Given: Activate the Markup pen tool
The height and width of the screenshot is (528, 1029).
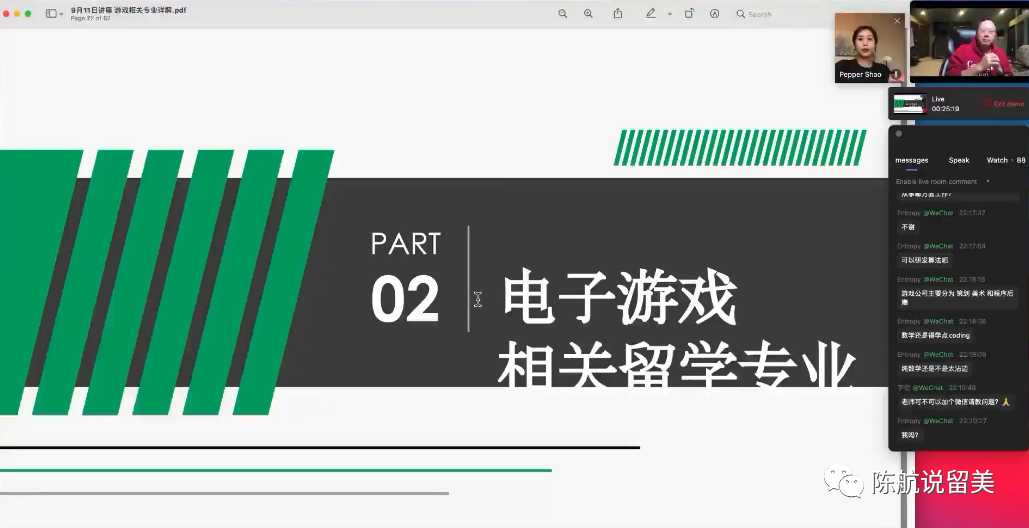Looking at the screenshot, I should (x=650, y=14).
